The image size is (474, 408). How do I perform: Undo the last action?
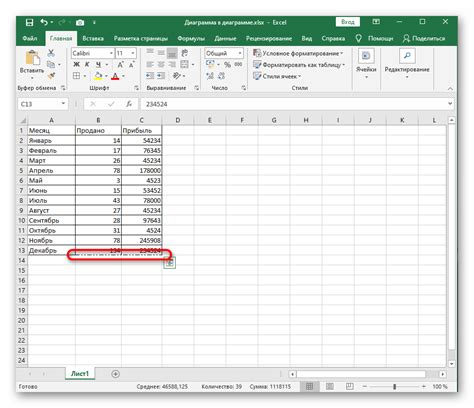44,22
